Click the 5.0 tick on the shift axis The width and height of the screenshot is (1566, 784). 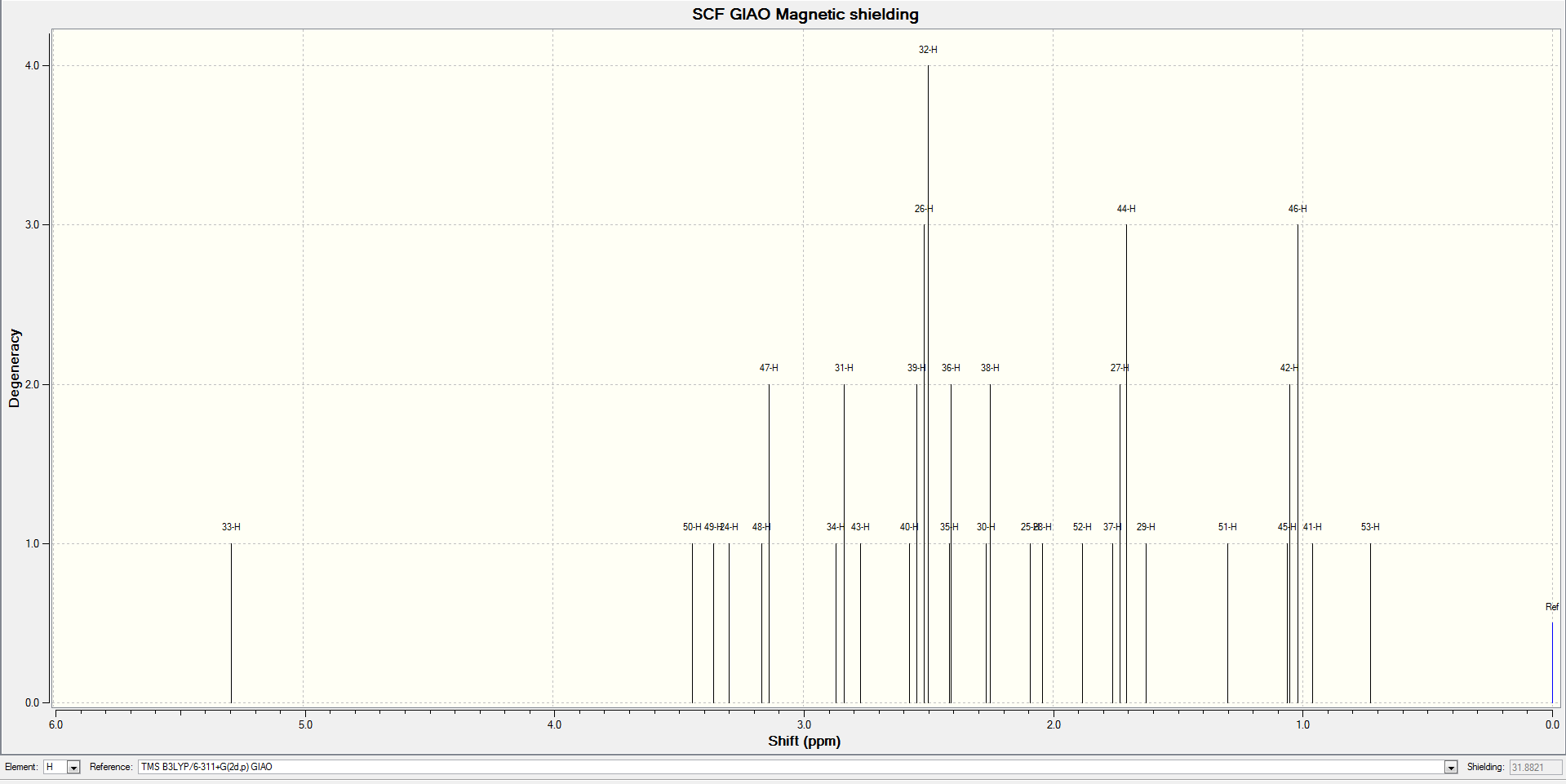pyautogui.click(x=305, y=724)
